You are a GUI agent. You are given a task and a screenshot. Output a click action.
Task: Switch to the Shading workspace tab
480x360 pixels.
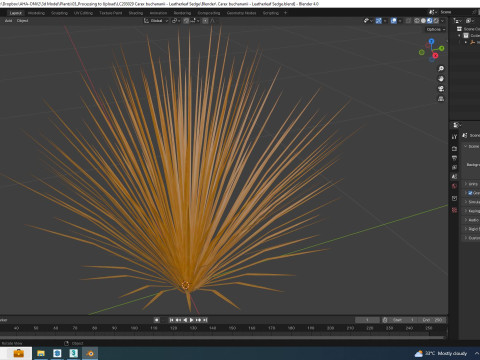pos(136,13)
